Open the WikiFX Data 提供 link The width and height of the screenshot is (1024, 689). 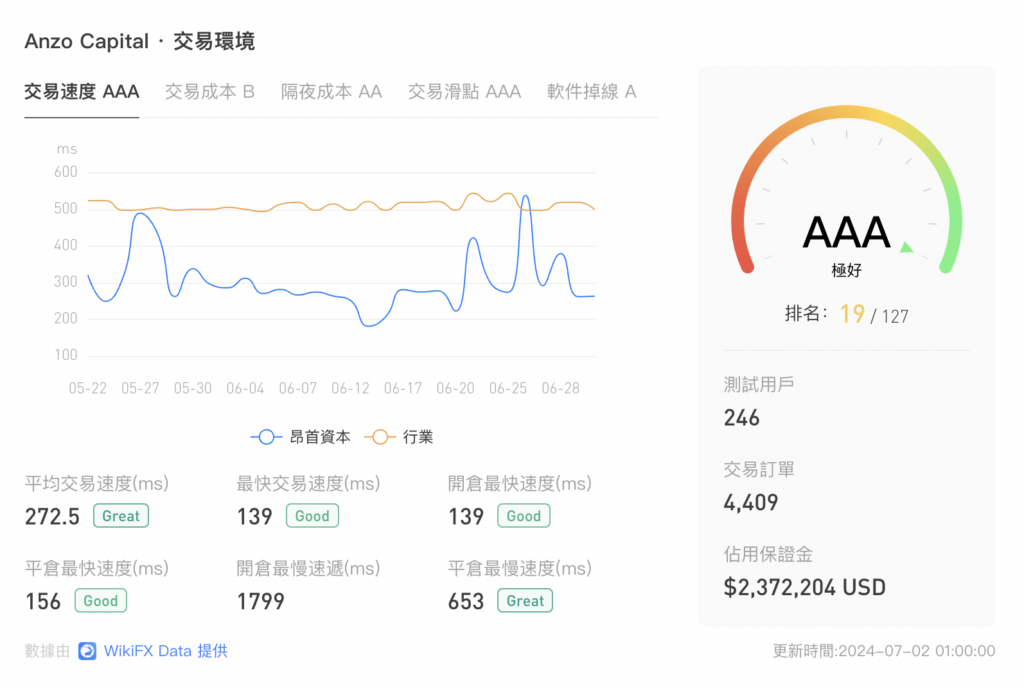click(165, 651)
